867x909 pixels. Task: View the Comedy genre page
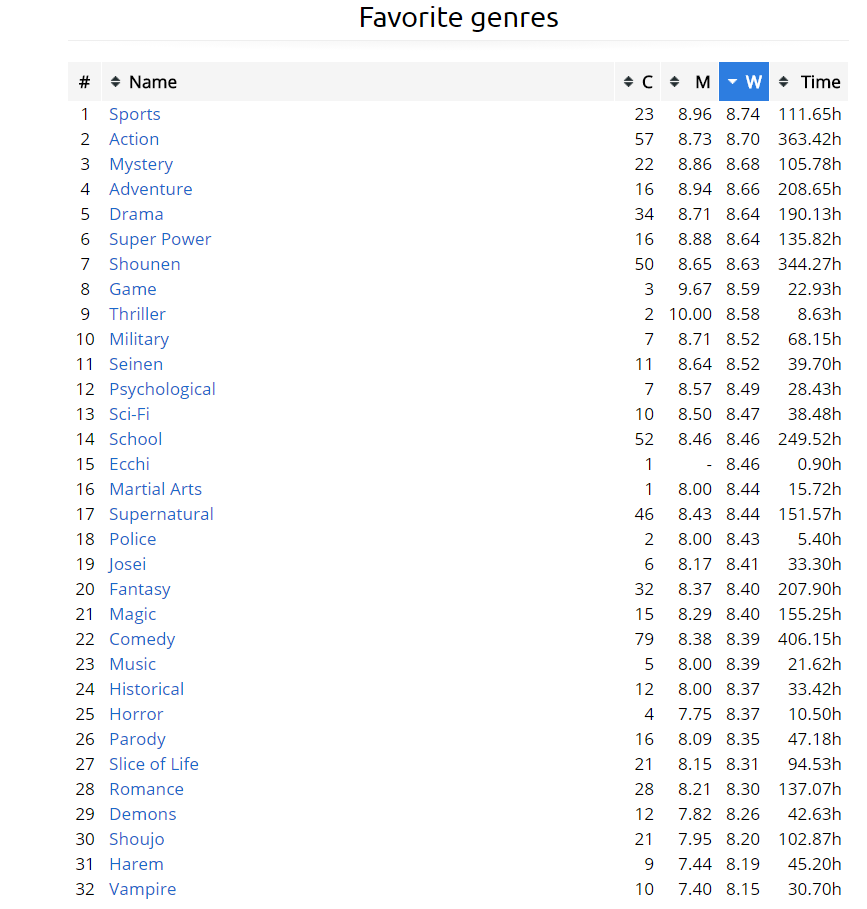pyautogui.click(x=142, y=639)
